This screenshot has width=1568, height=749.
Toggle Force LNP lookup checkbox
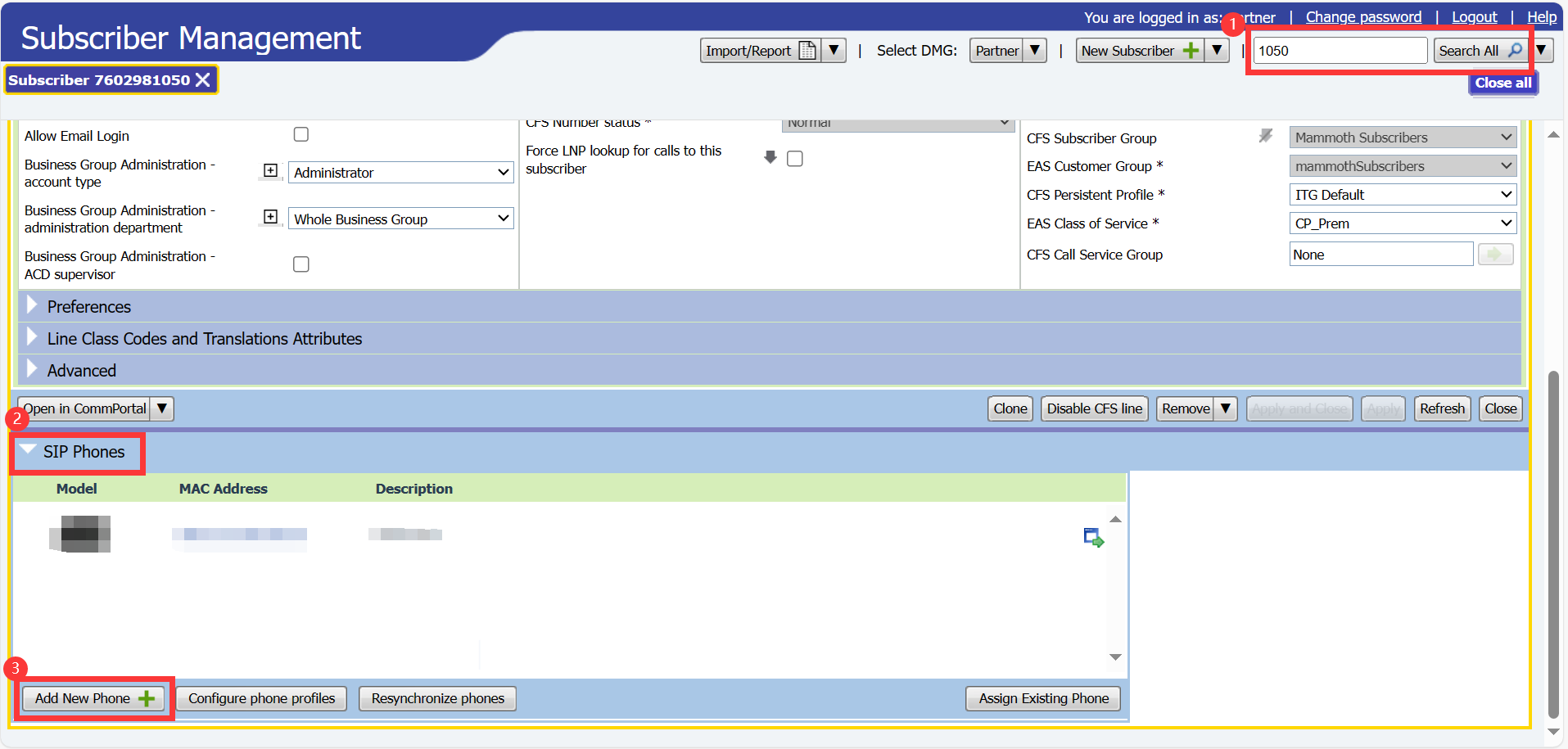pyautogui.click(x=794, y=159)
